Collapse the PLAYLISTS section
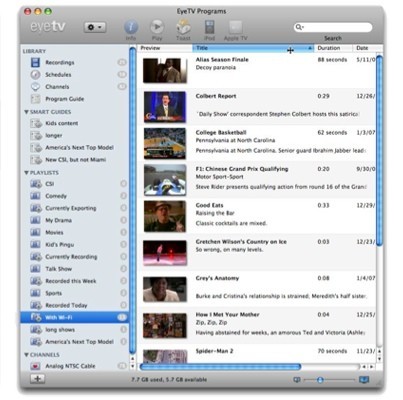This screenshot has height=400, width=403. (26, 173)
